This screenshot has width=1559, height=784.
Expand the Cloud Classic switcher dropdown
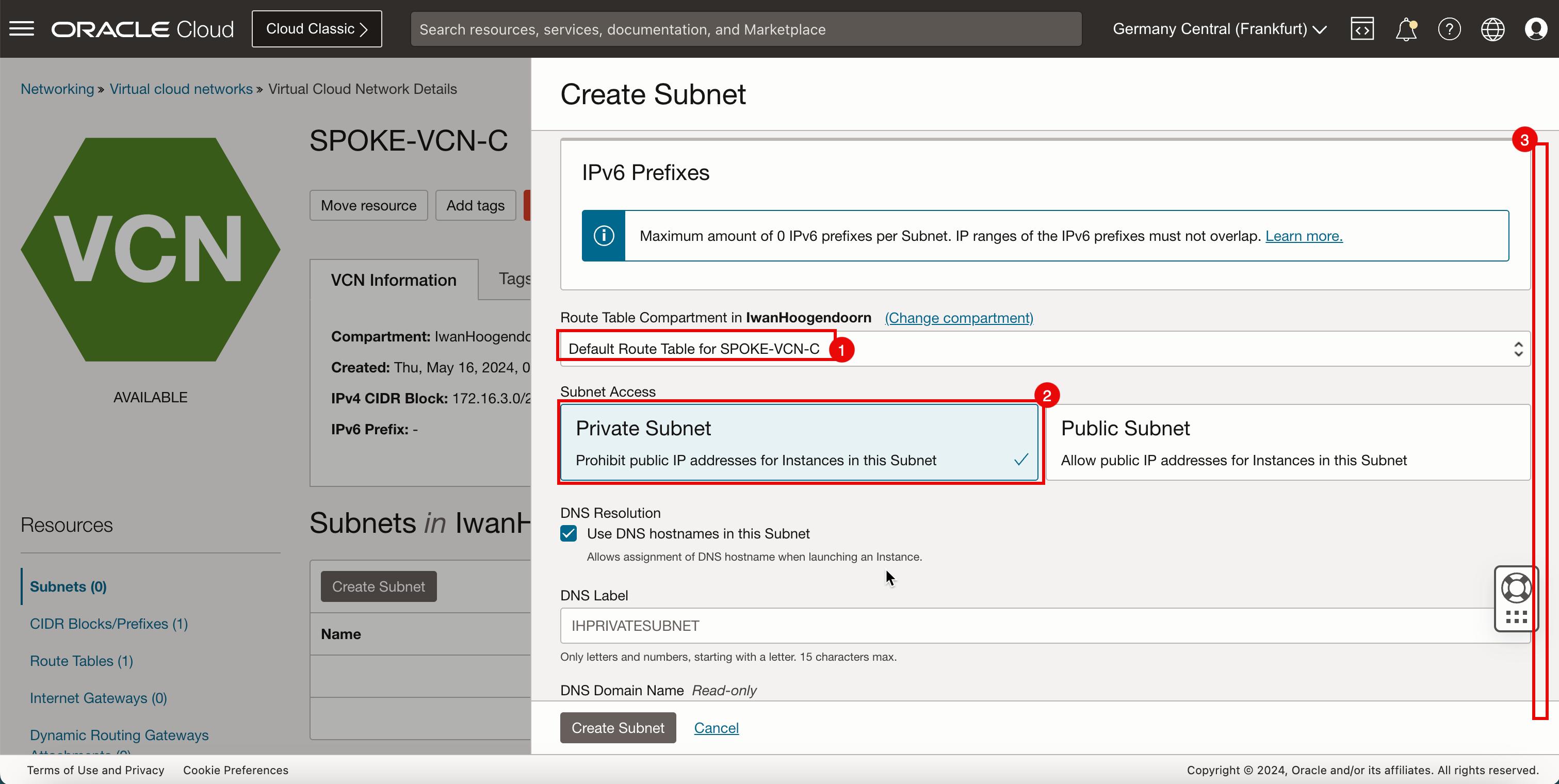coord(317,29)
